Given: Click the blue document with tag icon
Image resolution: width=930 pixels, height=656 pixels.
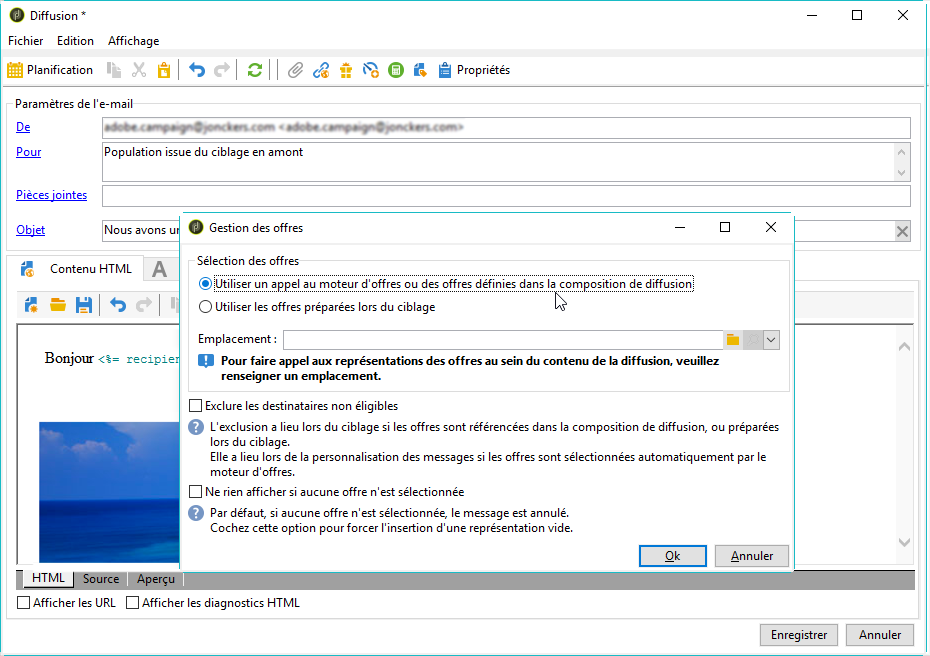Looking at the screenshot, I should coord(420,70).
